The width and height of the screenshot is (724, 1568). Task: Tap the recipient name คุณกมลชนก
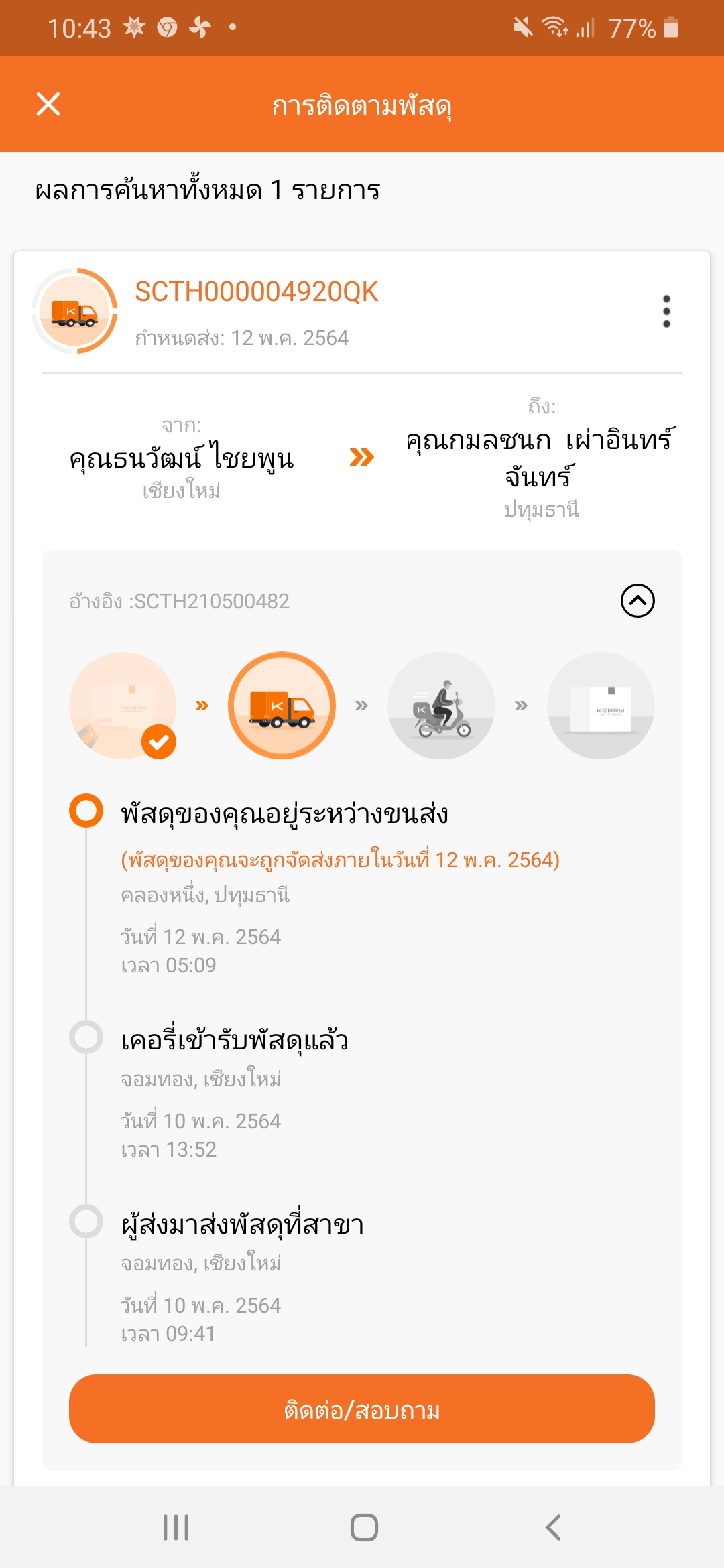click(479, 441)
